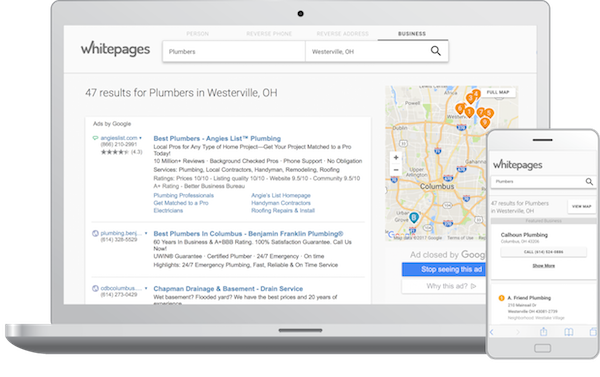Click the Roofing Repairs & Install sublink
This screenshot has width=600, height=377.
click(x=283, y=211)
